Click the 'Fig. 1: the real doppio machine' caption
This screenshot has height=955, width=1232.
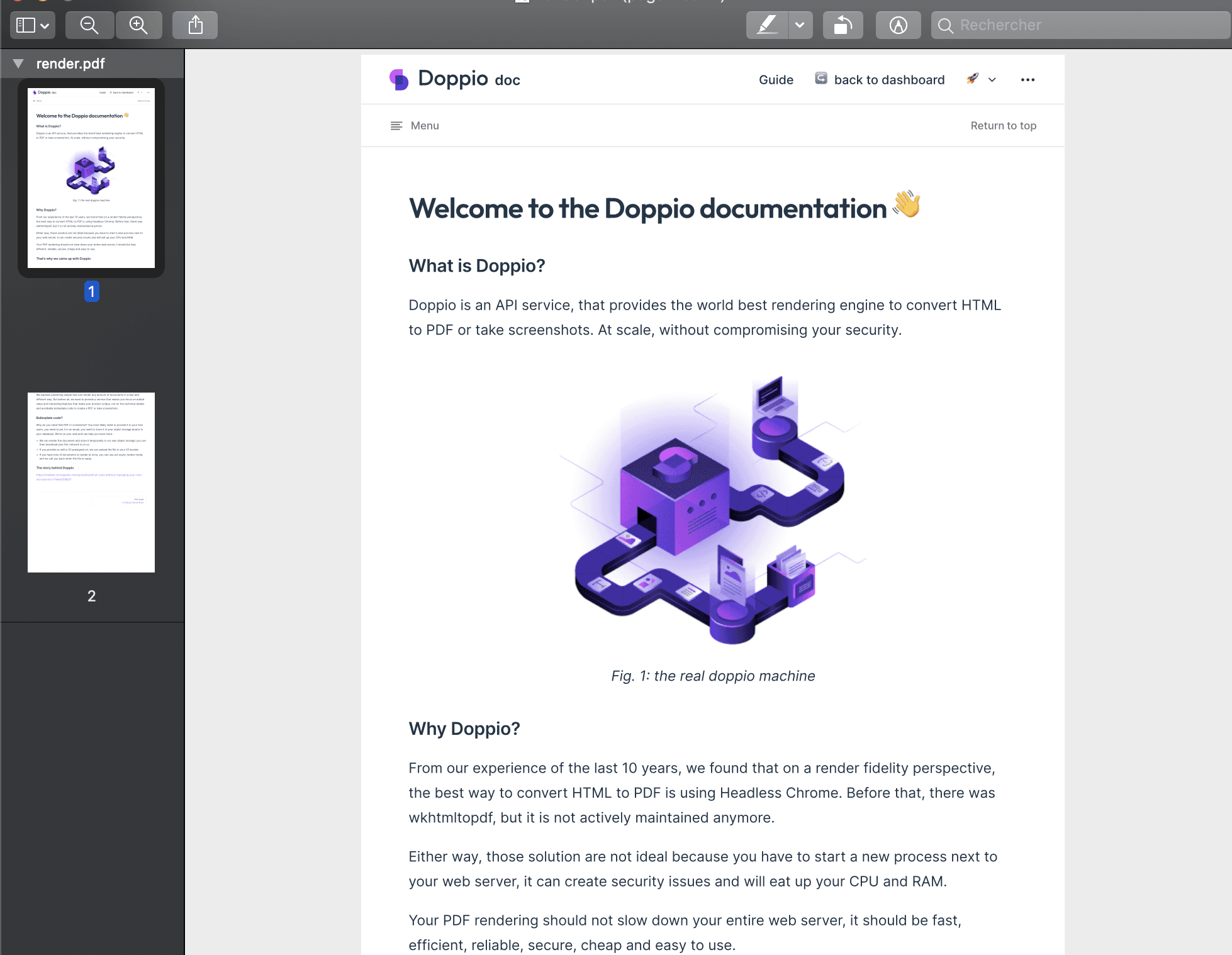pos(713,676)
